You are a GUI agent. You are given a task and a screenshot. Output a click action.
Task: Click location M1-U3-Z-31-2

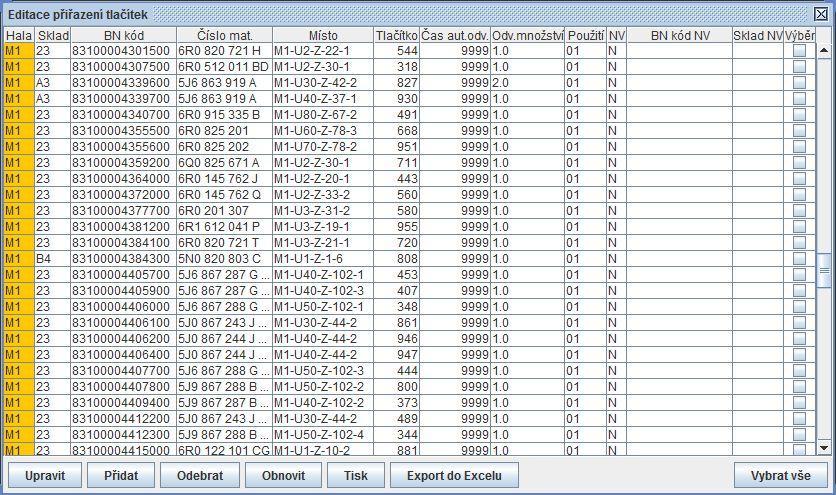(323, 211)
